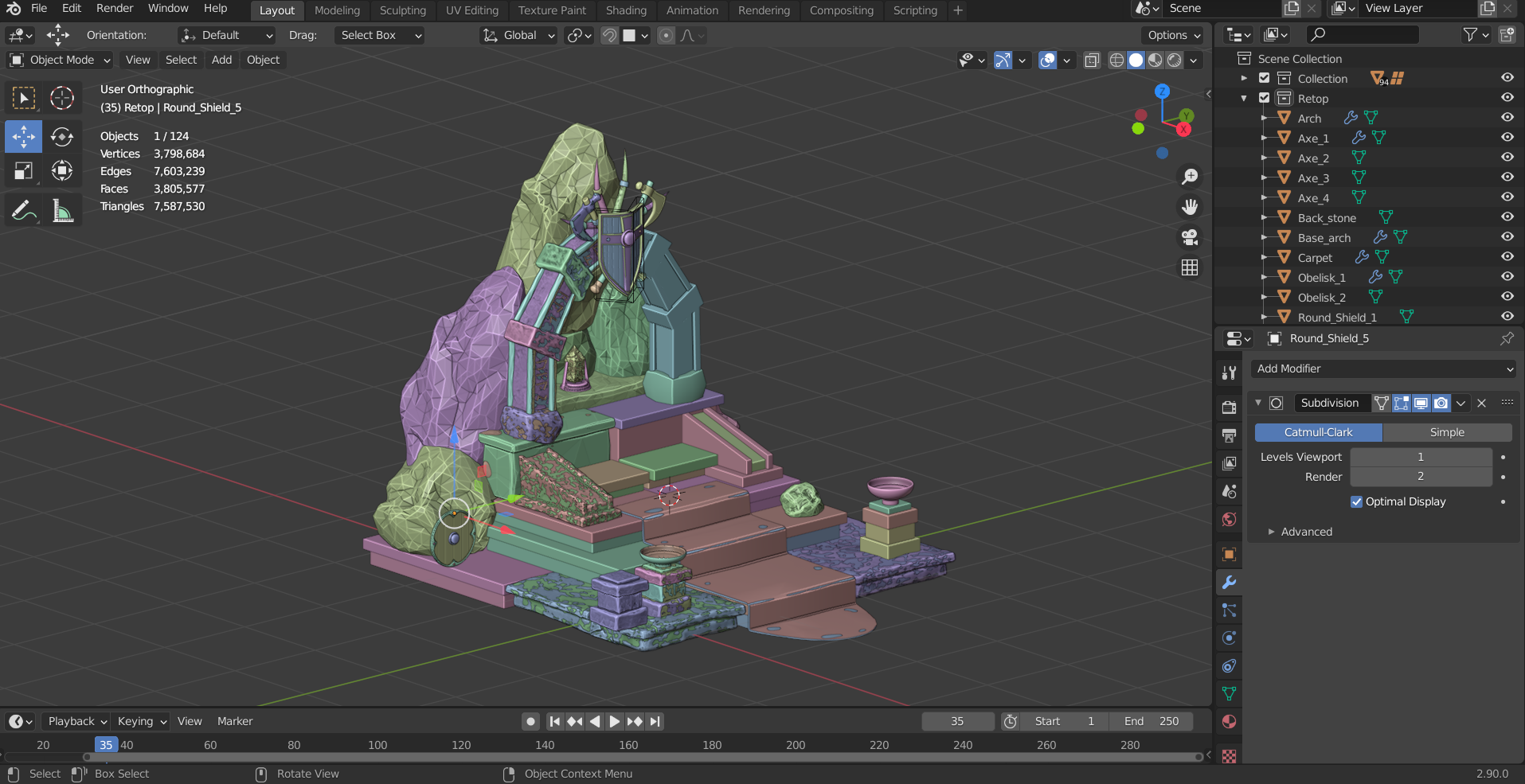The image size is (1525, 784).
Task: Open the Render menu
Action: point(115,8)
